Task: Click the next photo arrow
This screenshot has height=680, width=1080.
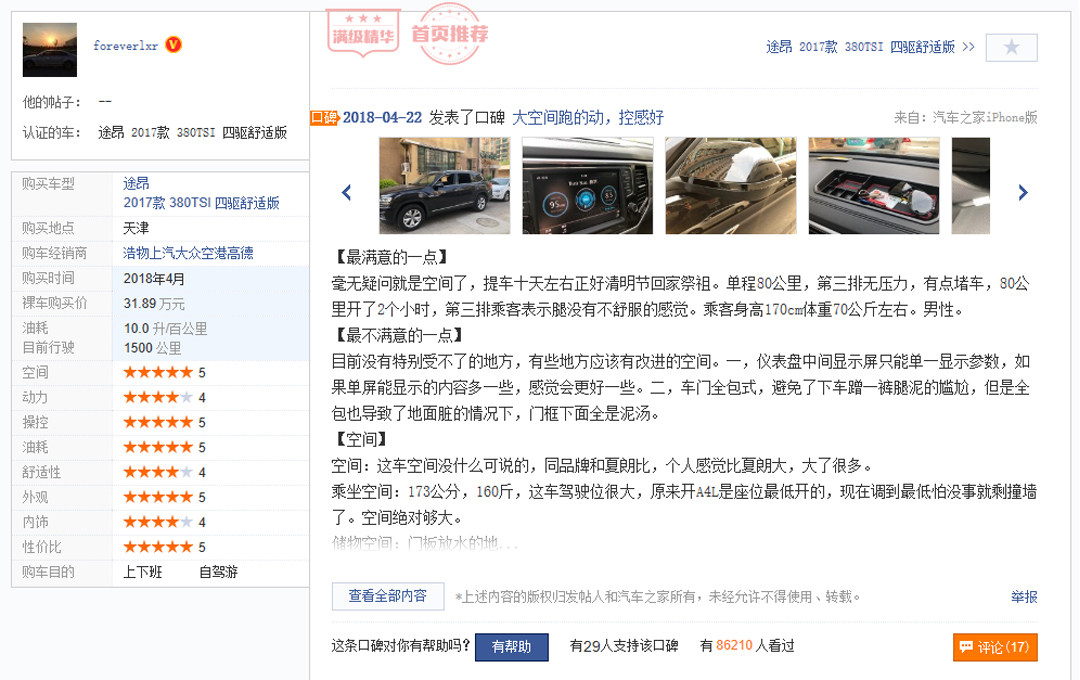Action: [1022, 192]
